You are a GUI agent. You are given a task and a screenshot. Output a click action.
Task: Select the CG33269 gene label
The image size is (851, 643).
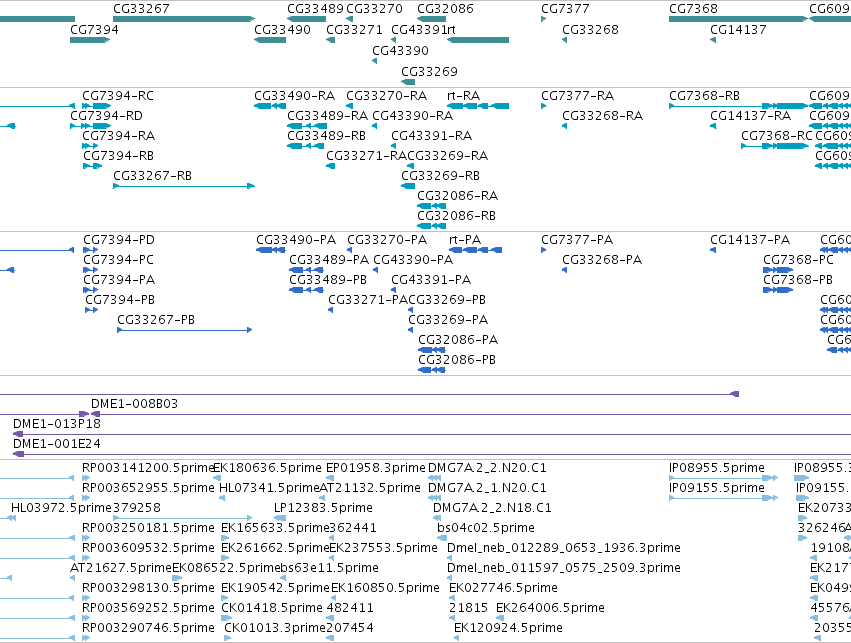(429, 72)
